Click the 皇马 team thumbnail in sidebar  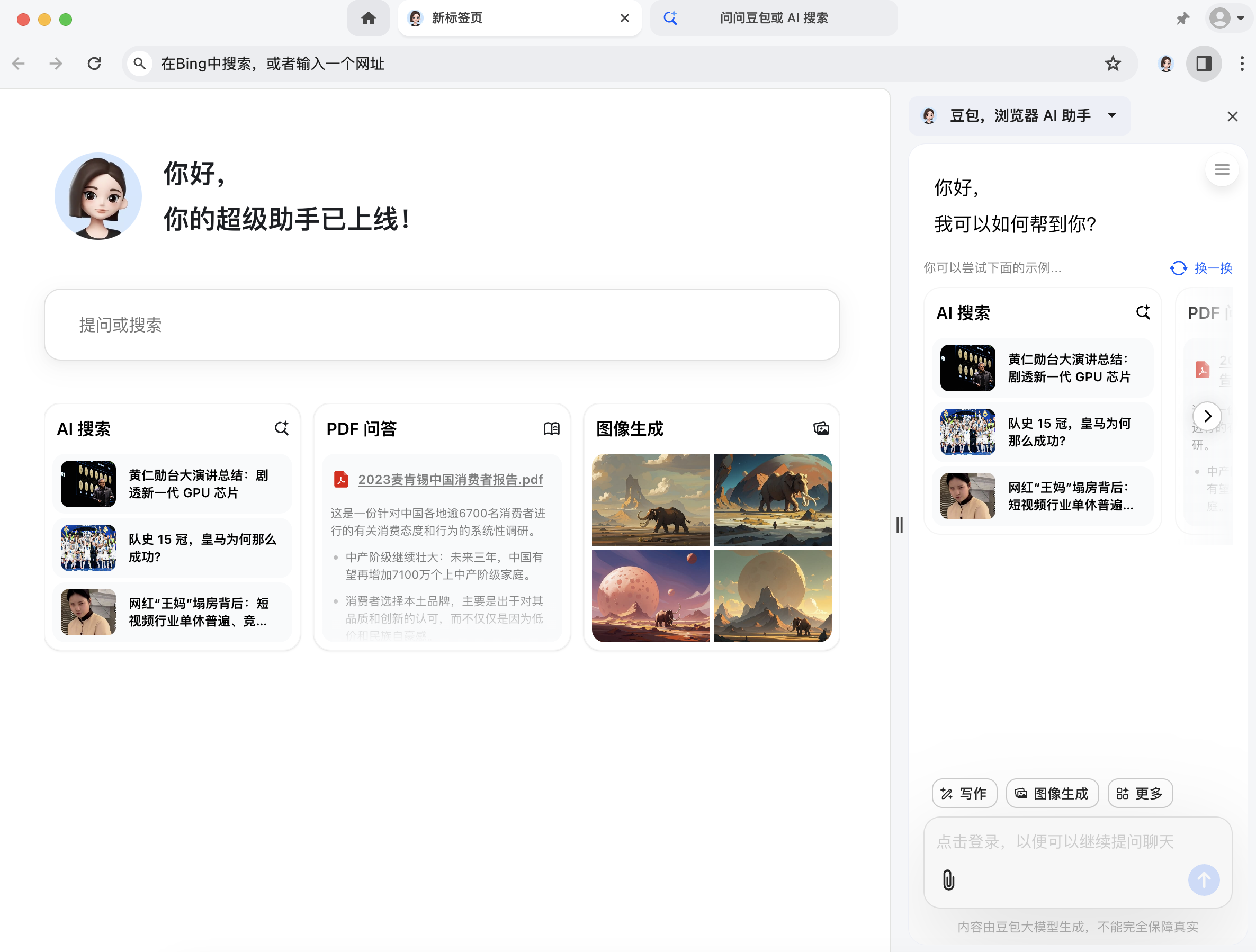pyautogui.click(x=967, y=432)
